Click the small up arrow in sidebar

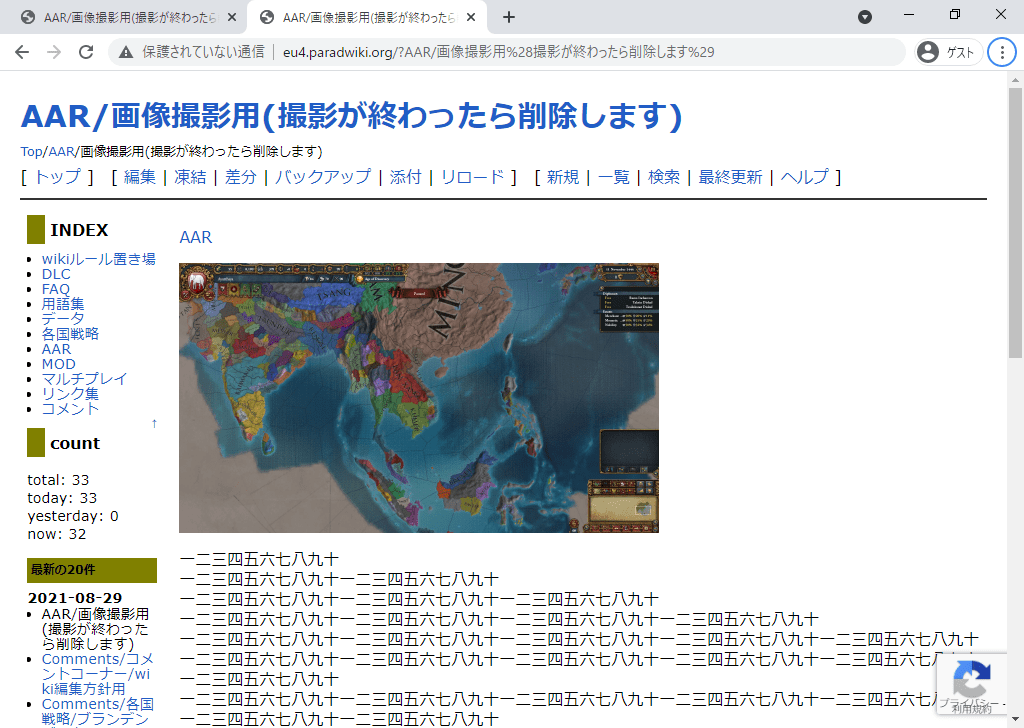154,423
